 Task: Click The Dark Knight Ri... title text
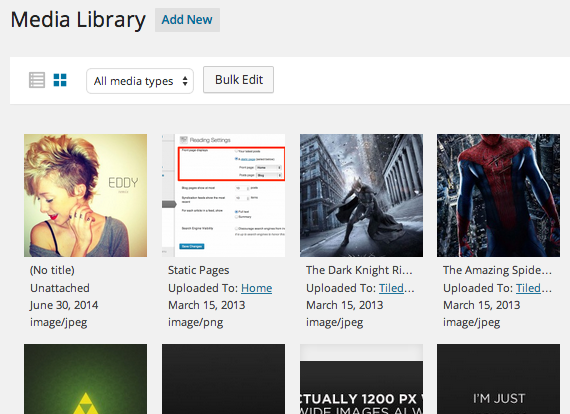click(359, 270)
